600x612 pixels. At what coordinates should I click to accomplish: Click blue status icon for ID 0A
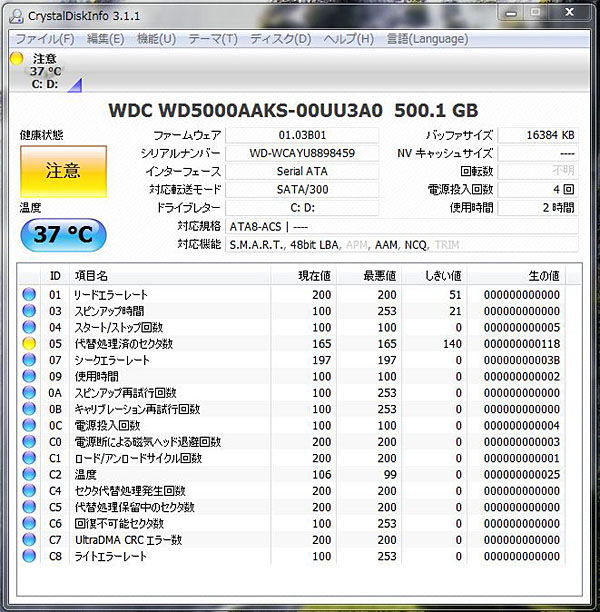29,392
